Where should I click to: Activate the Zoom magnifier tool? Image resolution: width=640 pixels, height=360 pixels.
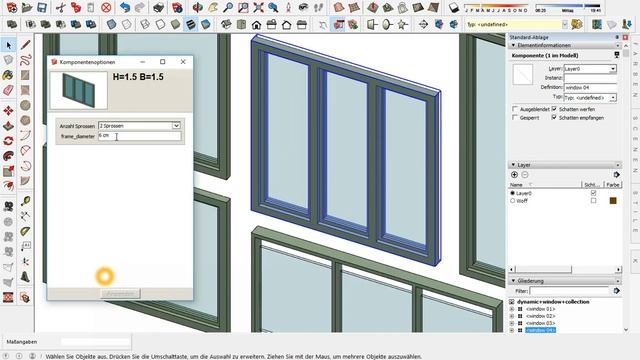pyautogui.click(x=228, y=7)
